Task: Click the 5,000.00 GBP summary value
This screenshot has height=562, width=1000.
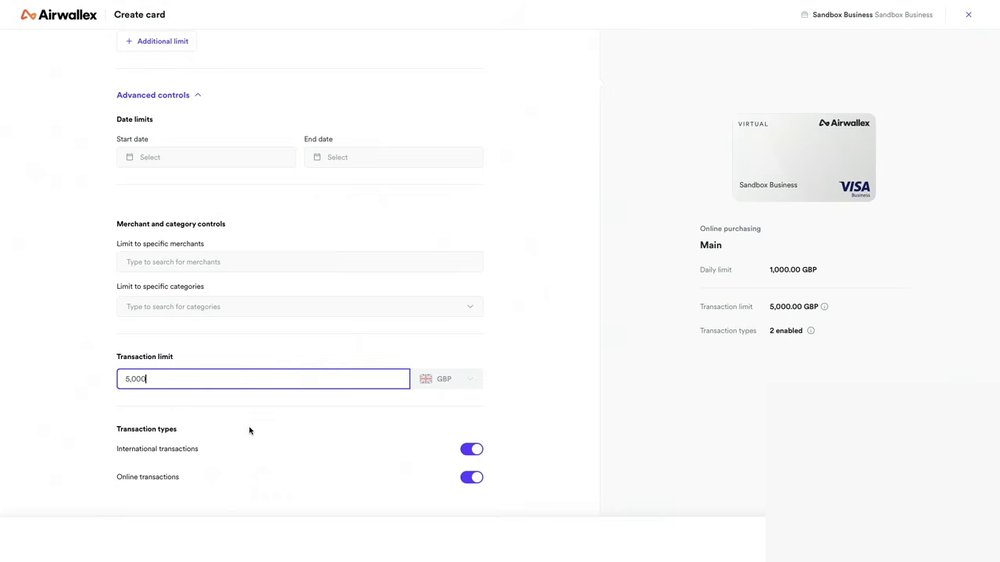Action: (793, 307)
